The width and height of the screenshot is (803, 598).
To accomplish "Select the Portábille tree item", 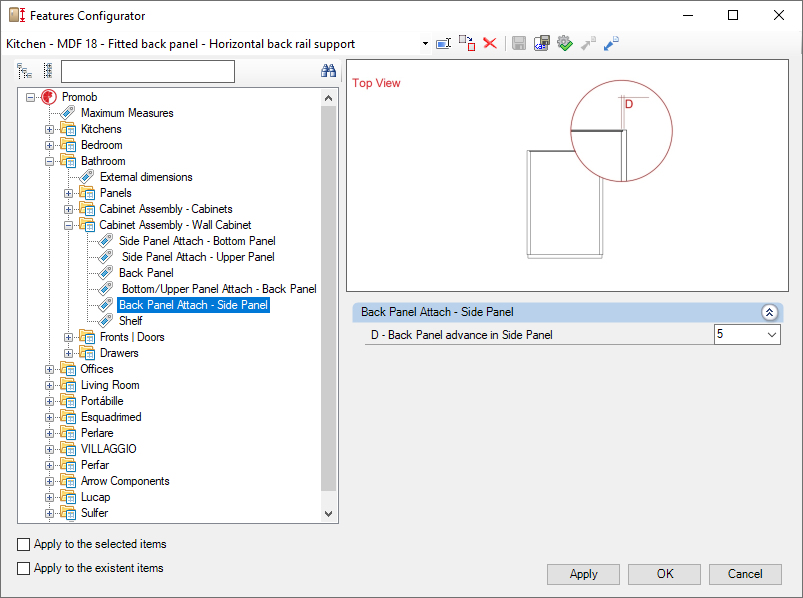I will click(x=102, y=401).
